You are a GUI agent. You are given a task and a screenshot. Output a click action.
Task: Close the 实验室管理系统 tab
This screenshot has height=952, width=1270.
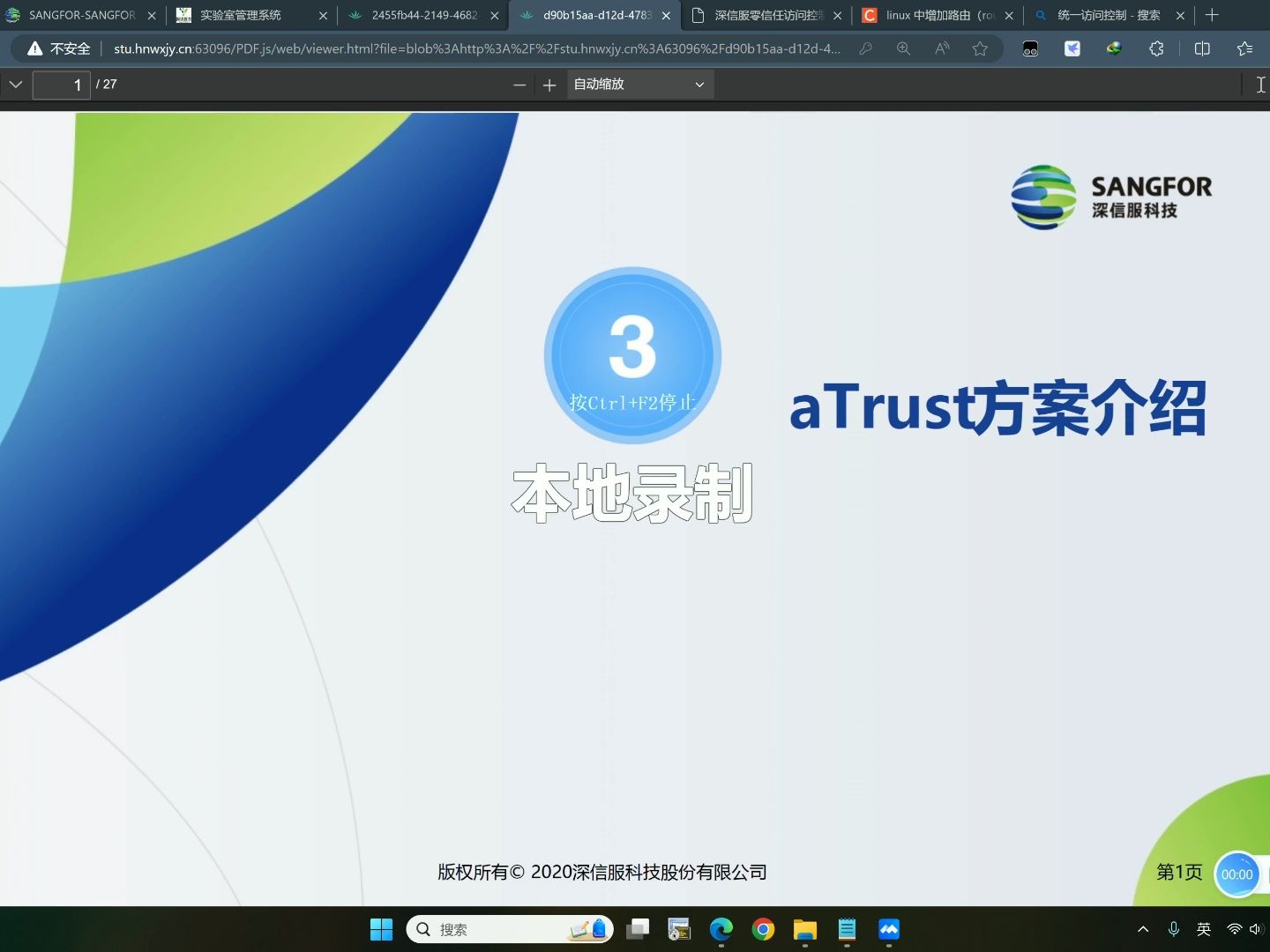(323, 16)
